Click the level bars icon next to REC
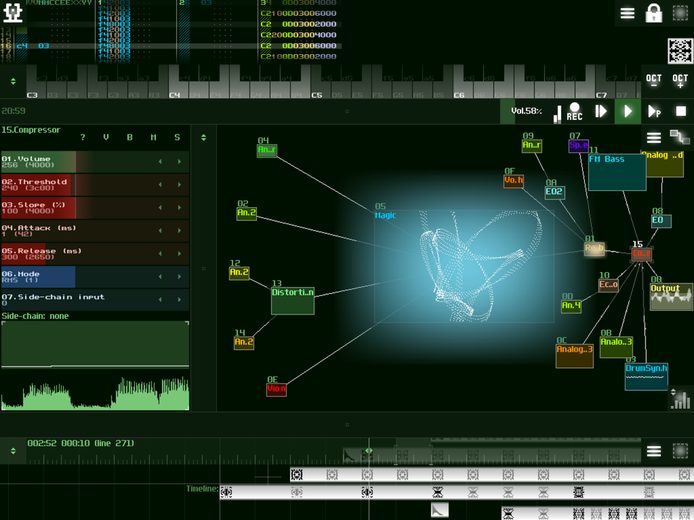 pos(557,113)
